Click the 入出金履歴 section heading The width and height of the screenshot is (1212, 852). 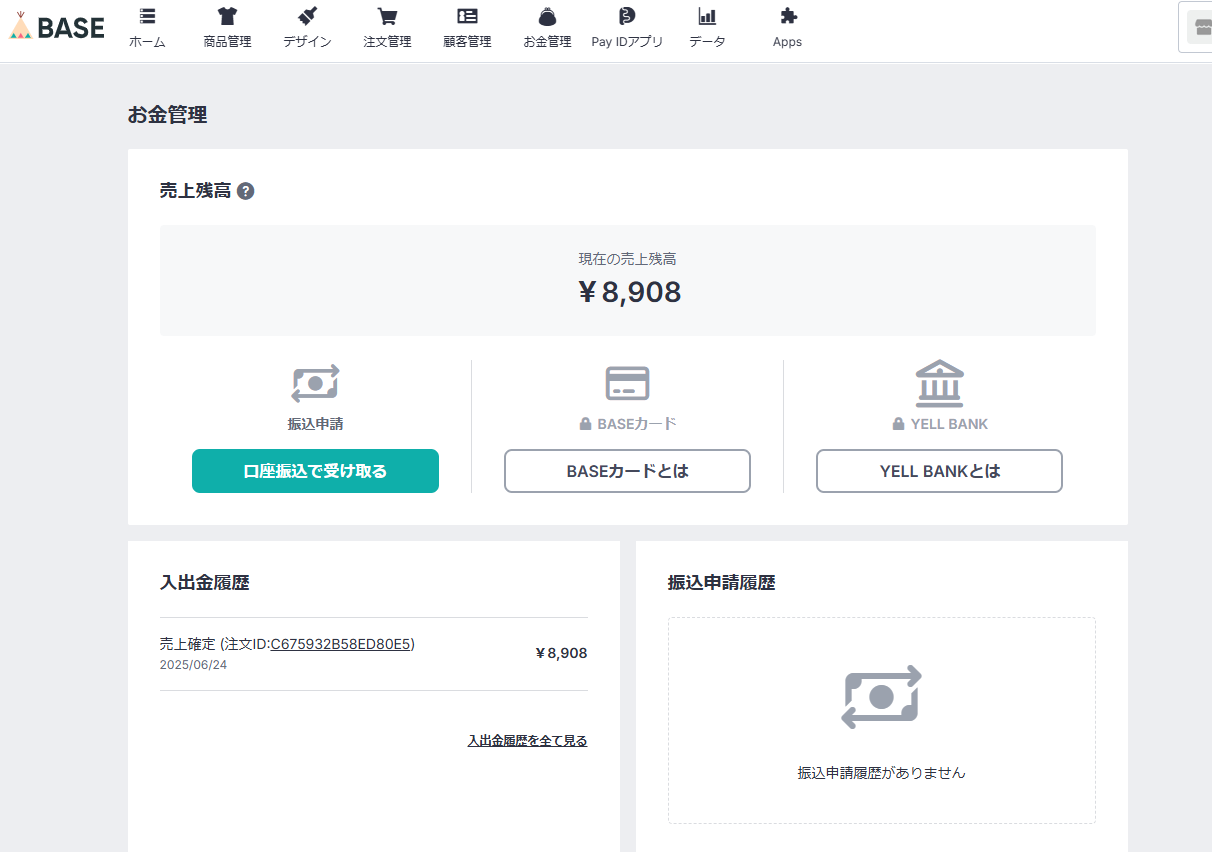point(204,583)
